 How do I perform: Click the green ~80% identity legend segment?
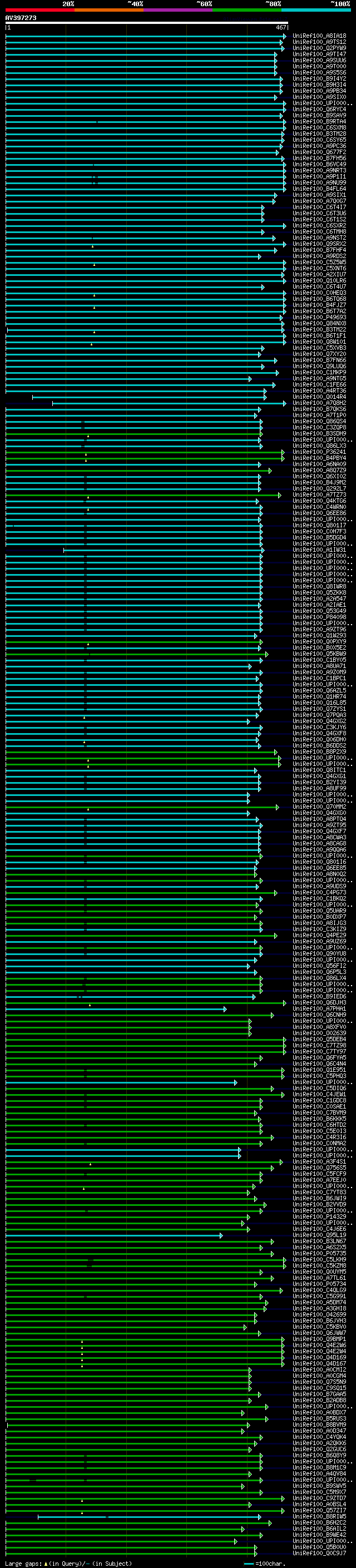point(247,10)
